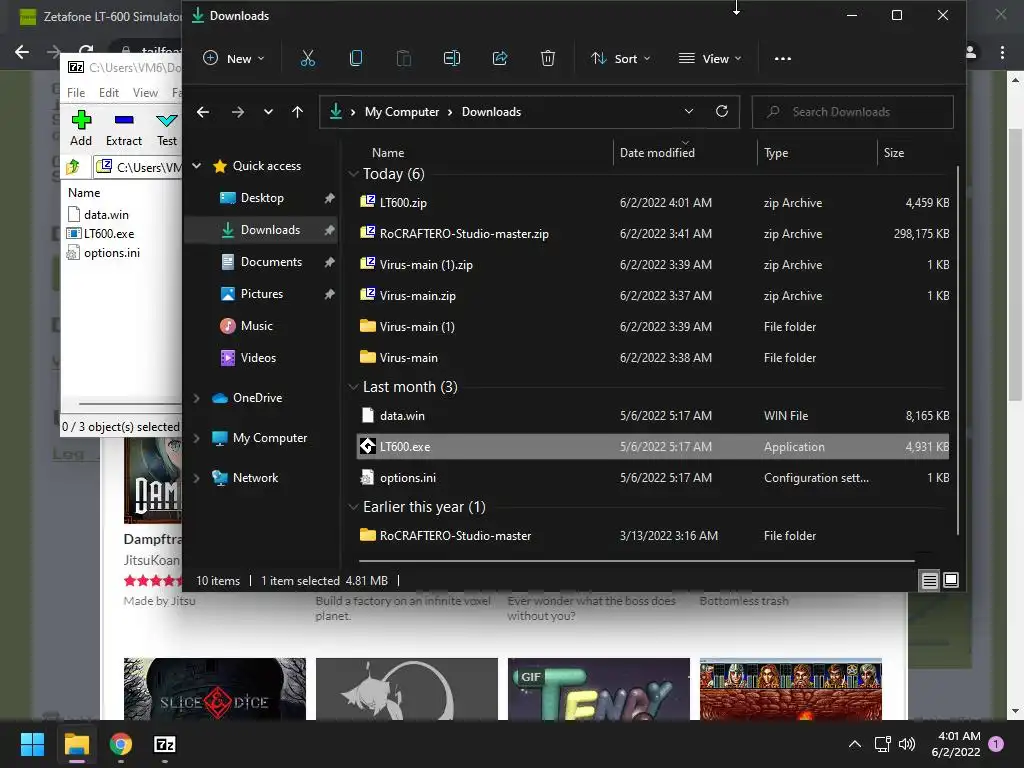Viewport: 1024px width, 768px height.
Task: Select RoCRAFTERO-Studio-master folder
Action: click(x=653, y=536)
